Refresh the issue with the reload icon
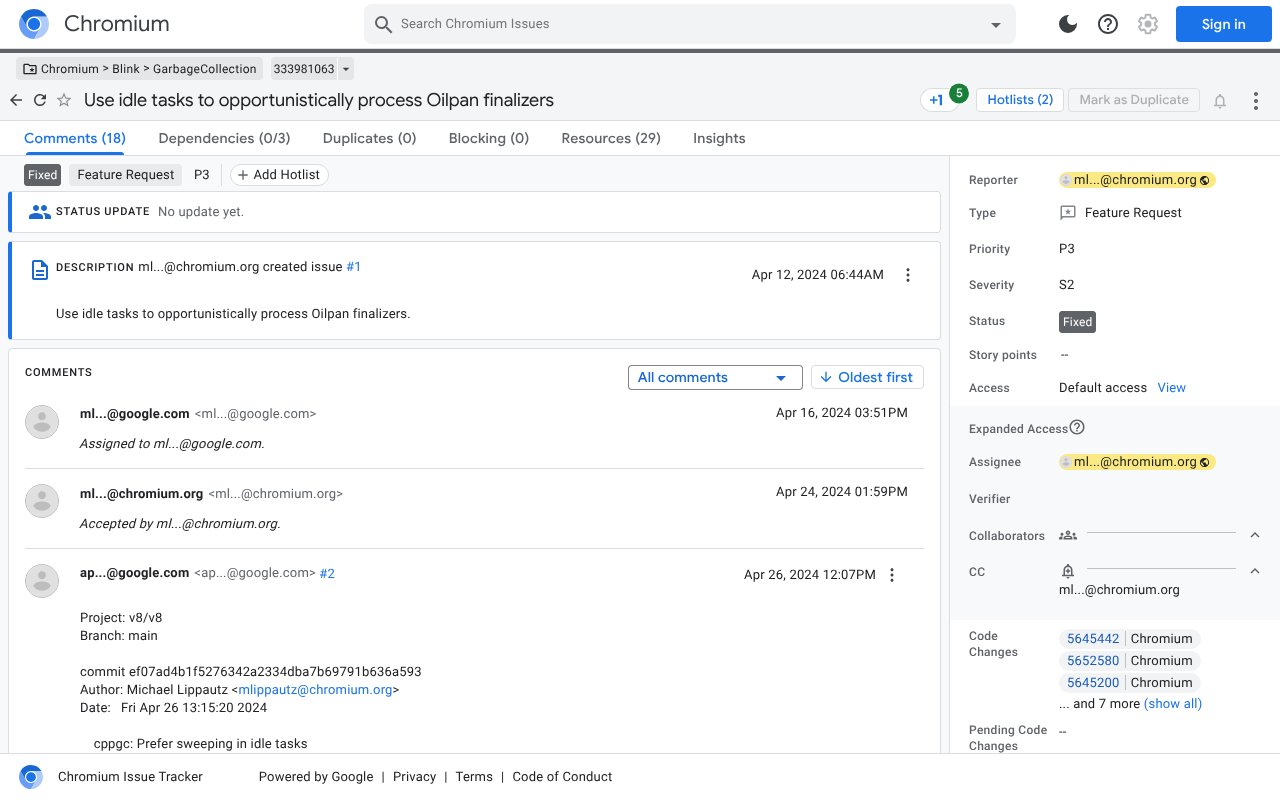The width and height of the screenshot is (1280, 800). (40, 100)
